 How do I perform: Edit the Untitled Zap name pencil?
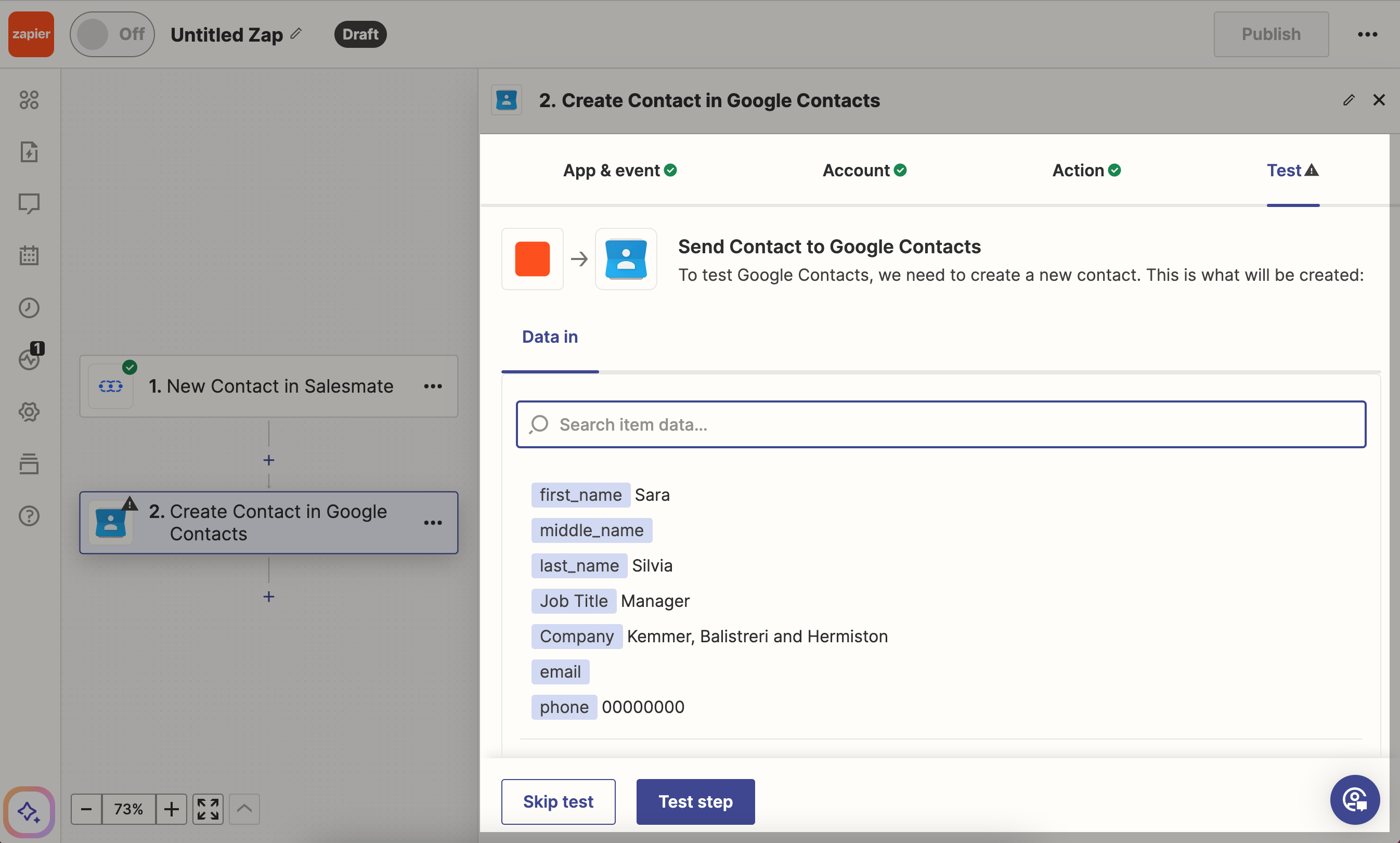pos(296,33)
